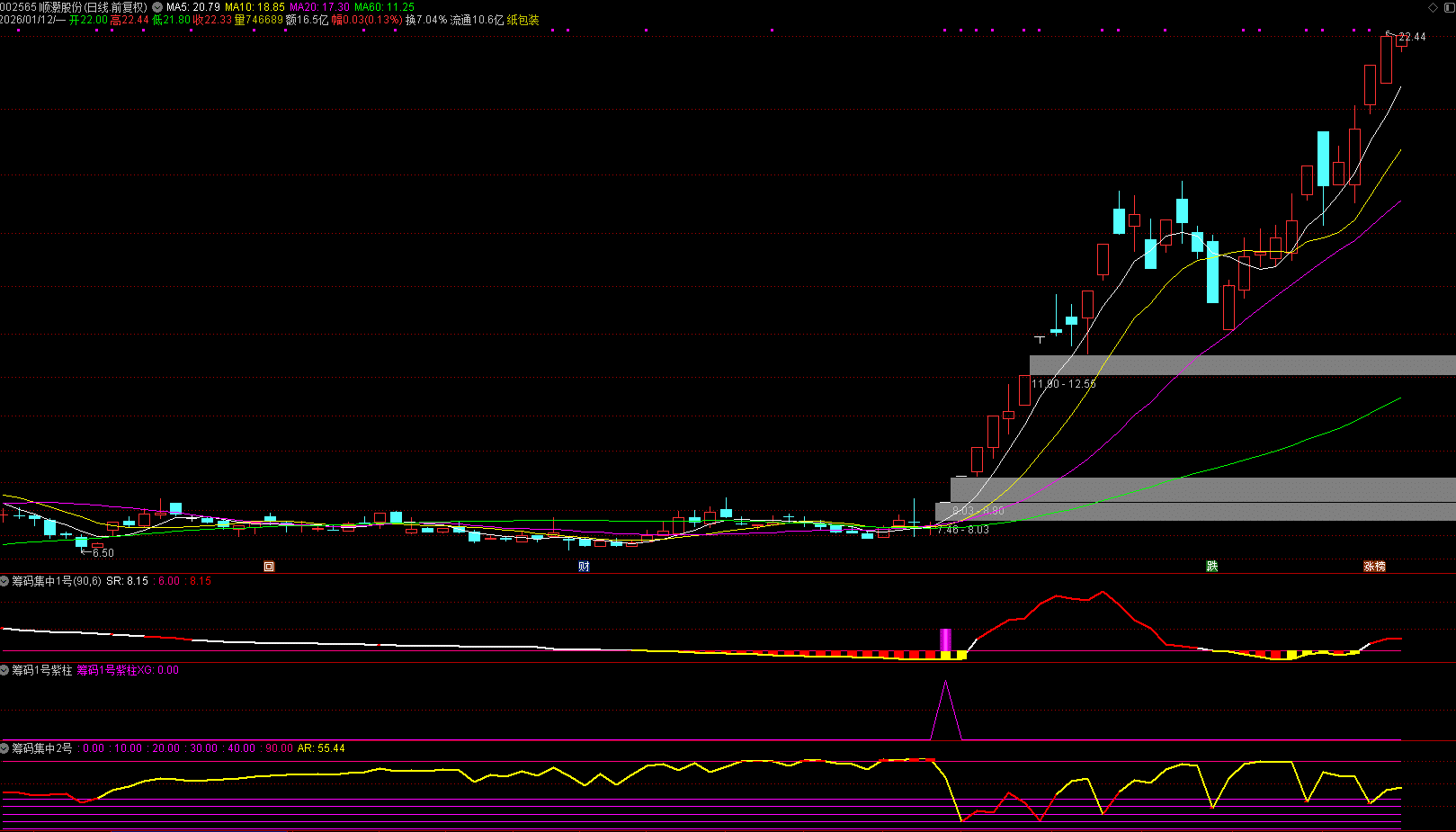Expand the 筹码1号紫柱 indicator menu arrow
This screenshot has height=832, width=1456.
coord(5,670)
